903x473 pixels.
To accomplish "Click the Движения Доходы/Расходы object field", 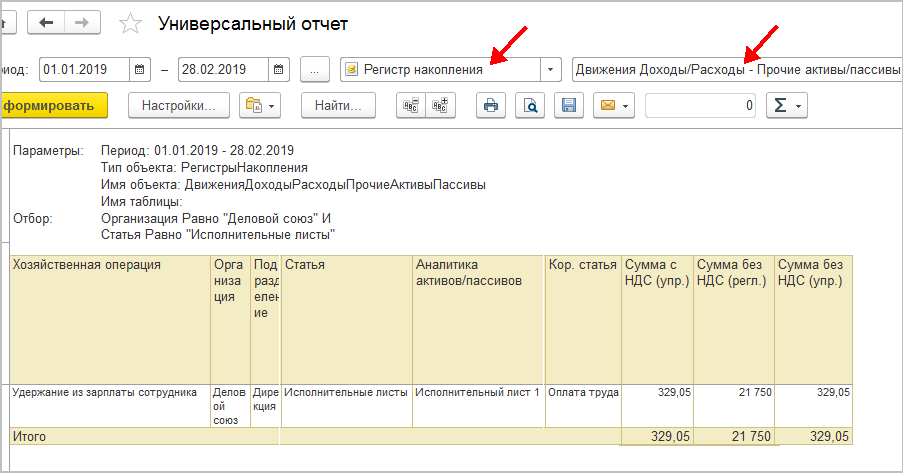I will (x=737, y=70).
